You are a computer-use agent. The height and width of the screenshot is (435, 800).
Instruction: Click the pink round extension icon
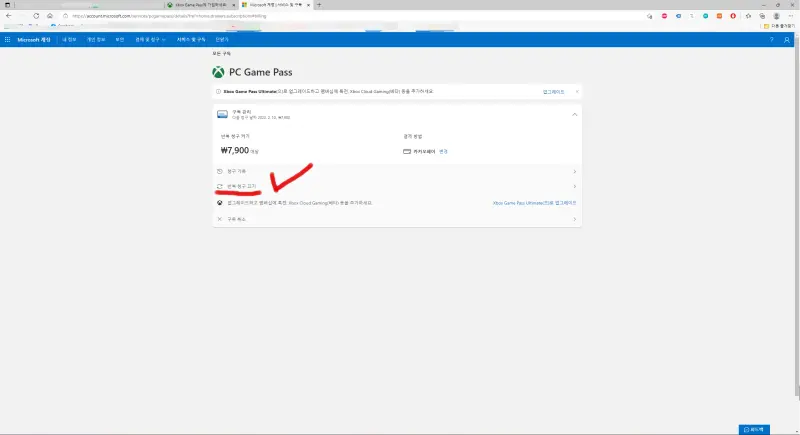(664, 16)
